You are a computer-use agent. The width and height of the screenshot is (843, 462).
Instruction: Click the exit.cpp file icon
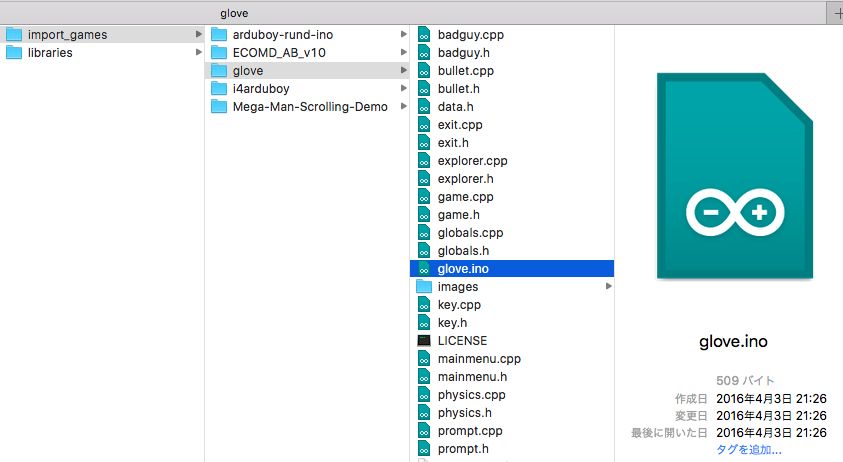[x=424, y=125]
